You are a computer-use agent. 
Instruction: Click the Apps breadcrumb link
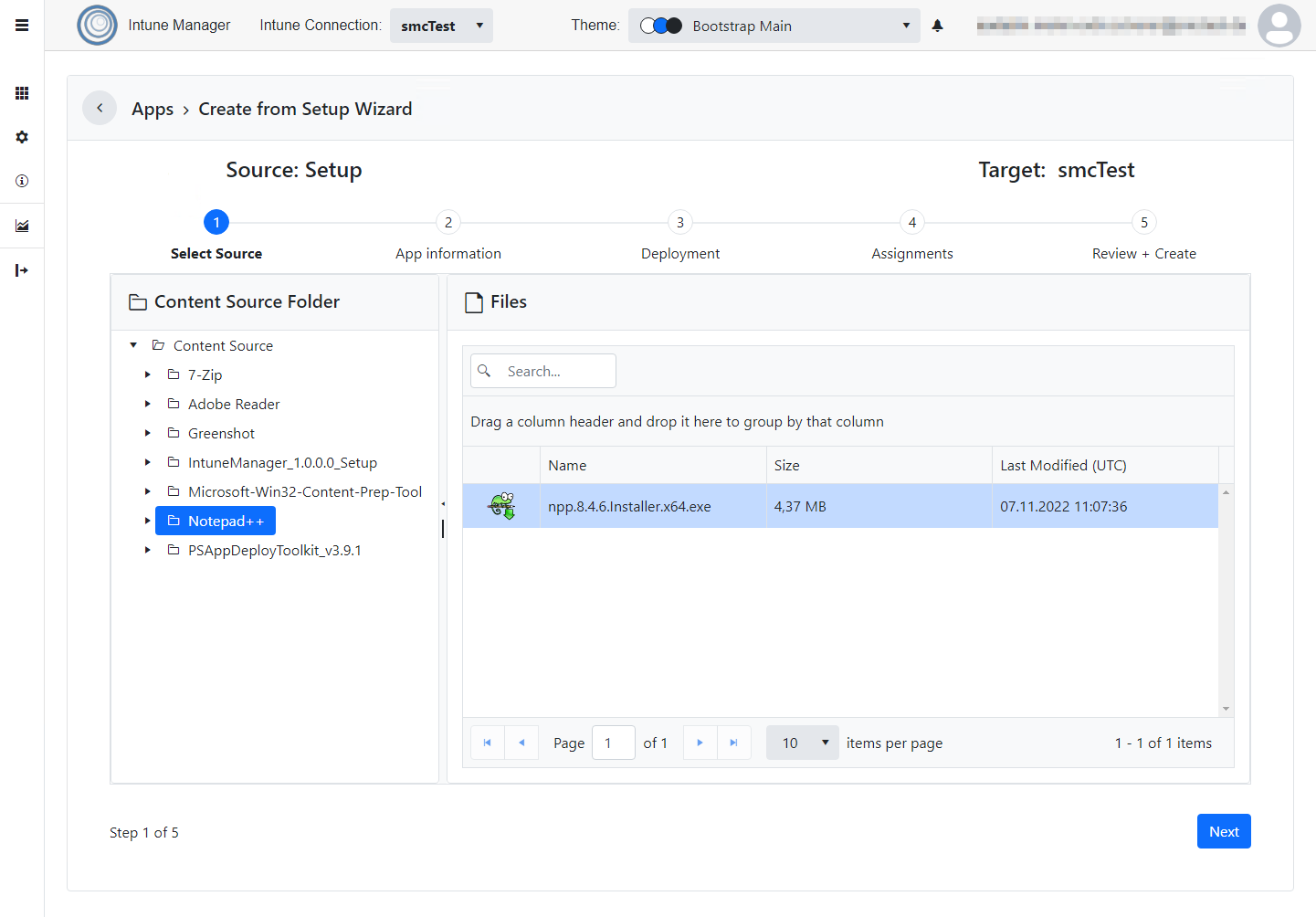point(153,109)
